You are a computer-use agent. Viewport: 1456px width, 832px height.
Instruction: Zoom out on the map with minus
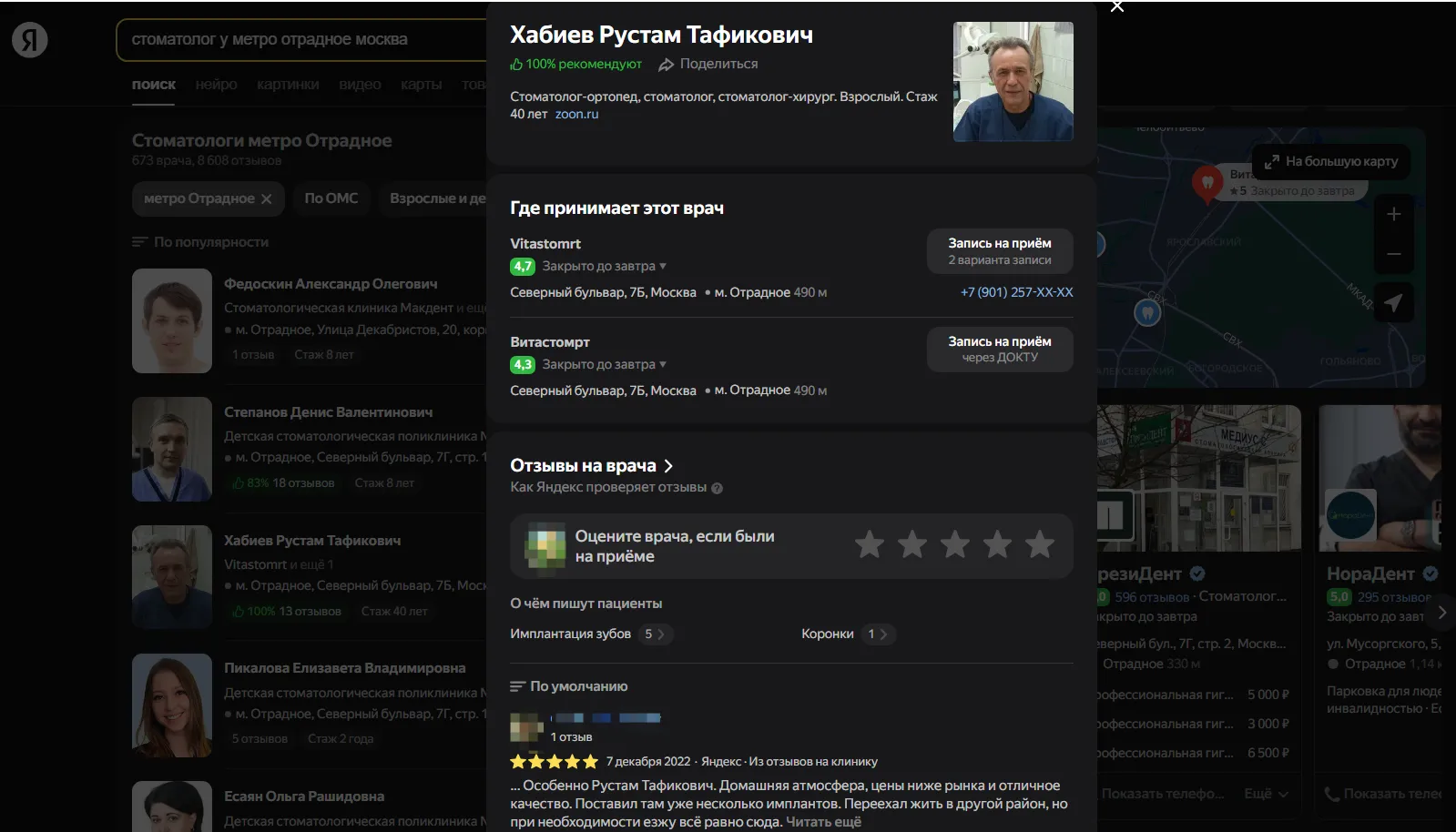tap(1393, 255)
